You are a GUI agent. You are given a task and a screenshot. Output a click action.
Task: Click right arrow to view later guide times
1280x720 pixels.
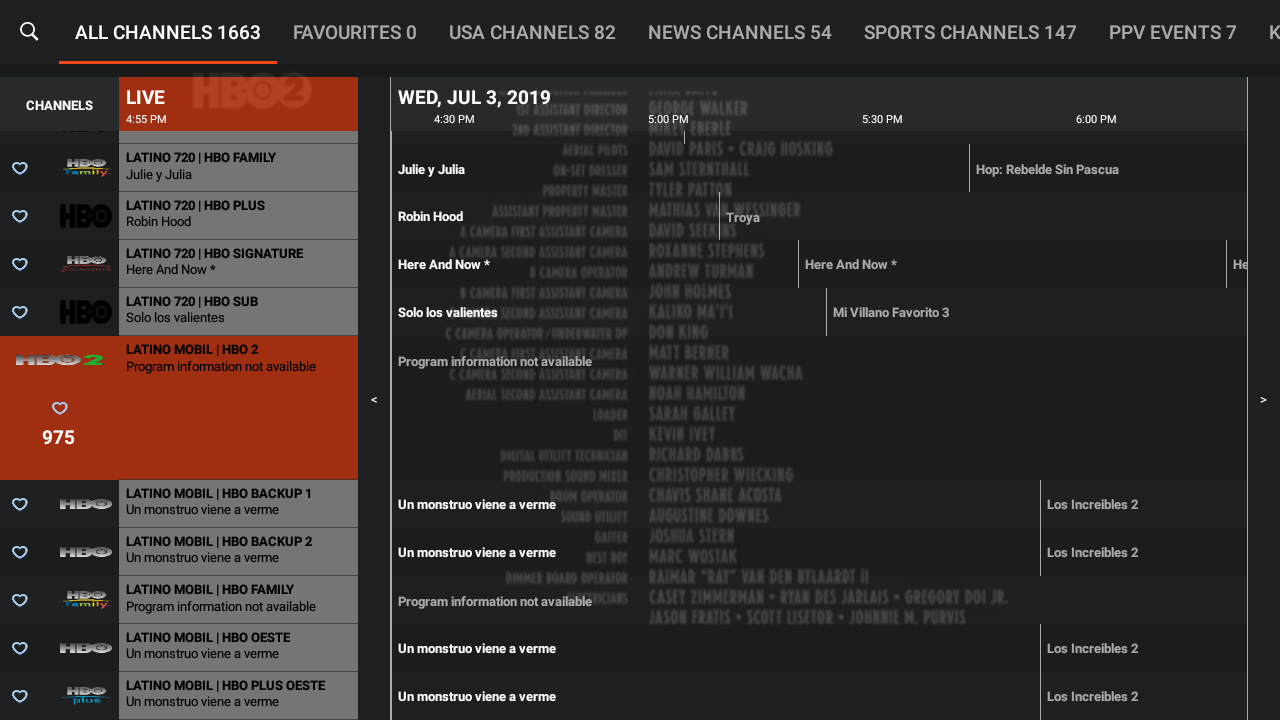(1262, 399)
